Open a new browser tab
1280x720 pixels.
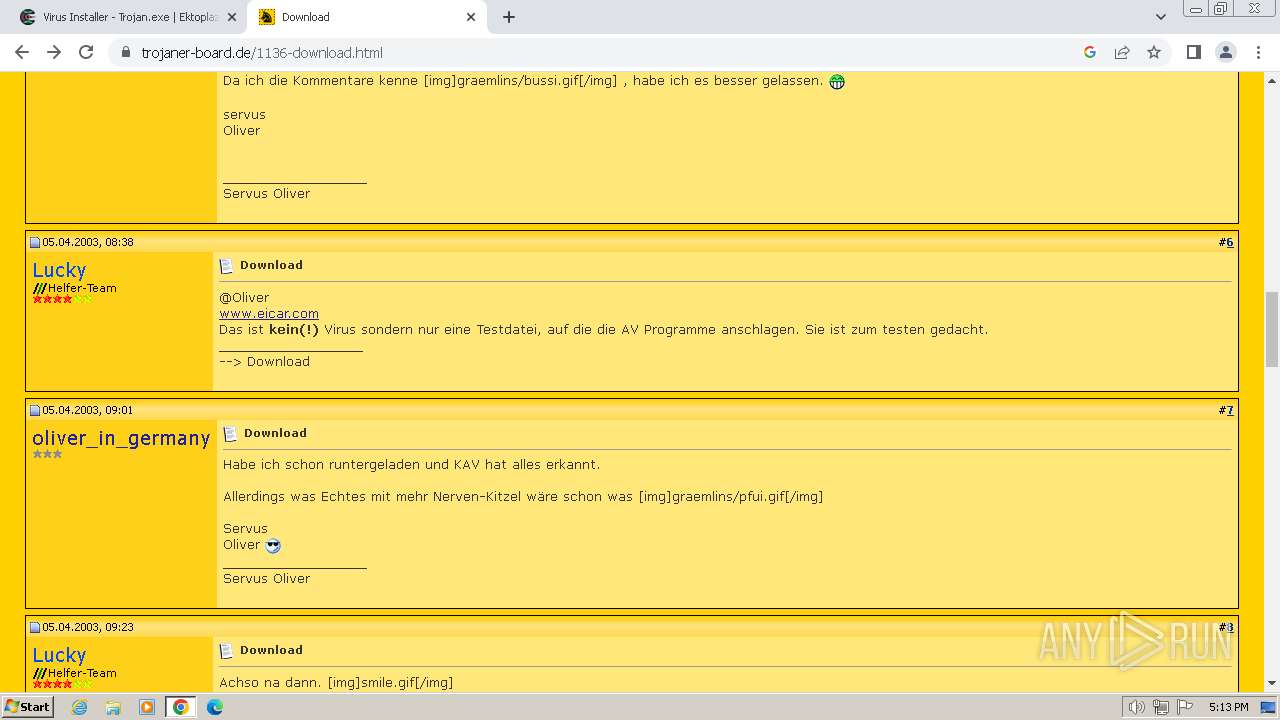509,17
